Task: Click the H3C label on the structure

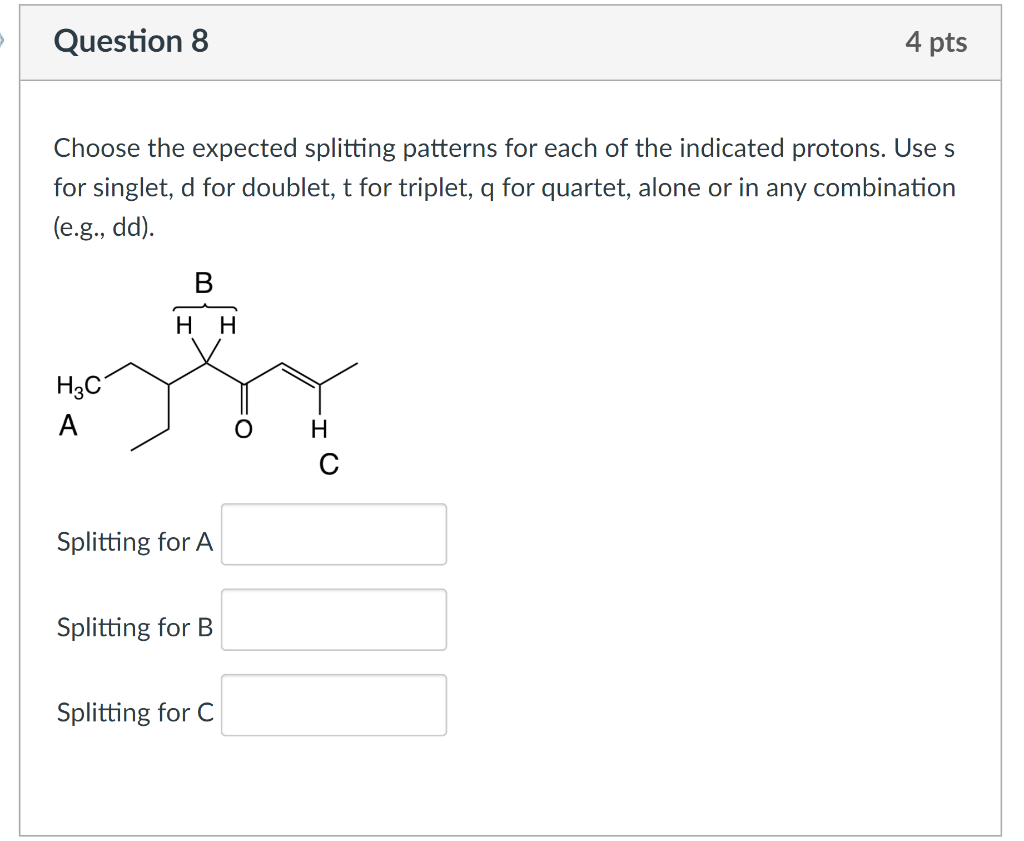Action: pos(78,383)
